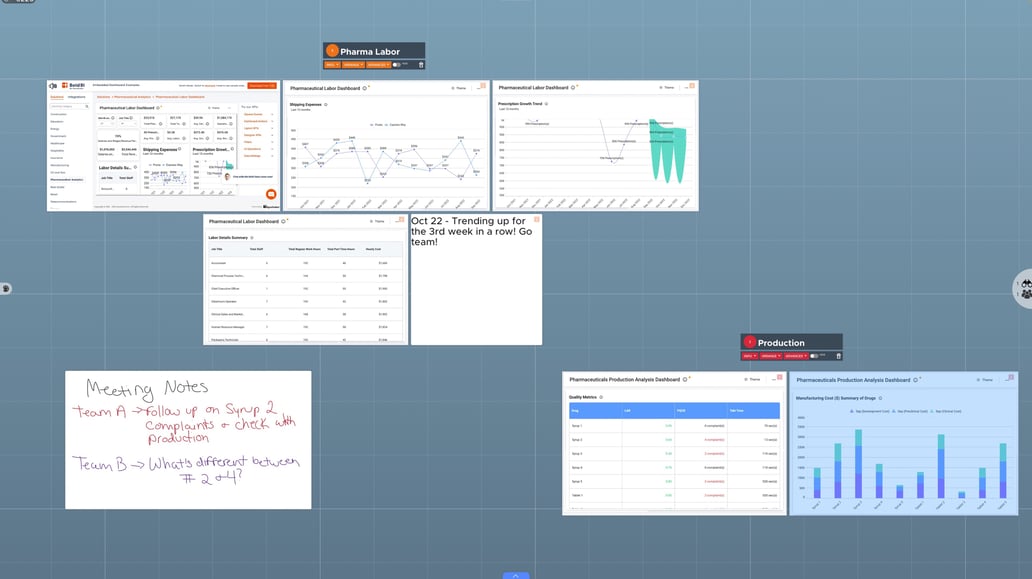
Task: Open the ORGANIZE dropdown under Pharma Labor
Action: tap(352, 65)
